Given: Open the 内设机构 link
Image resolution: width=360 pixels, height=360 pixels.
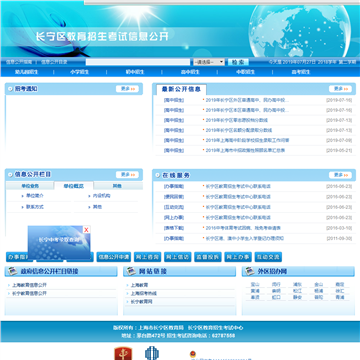Looking at the screenshot, I should pos(101,196).
